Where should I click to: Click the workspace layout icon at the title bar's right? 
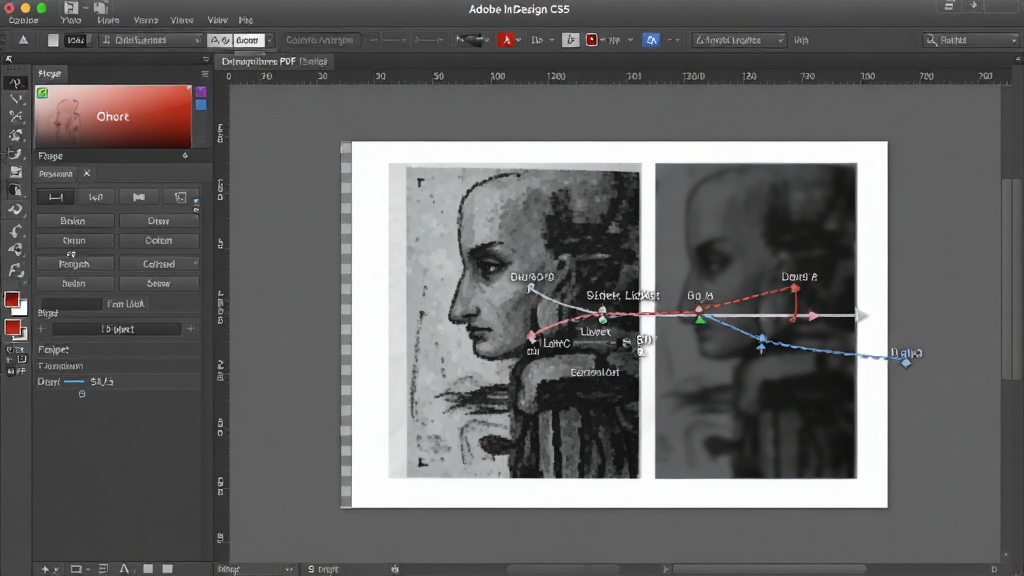click(x=949, y=6)
